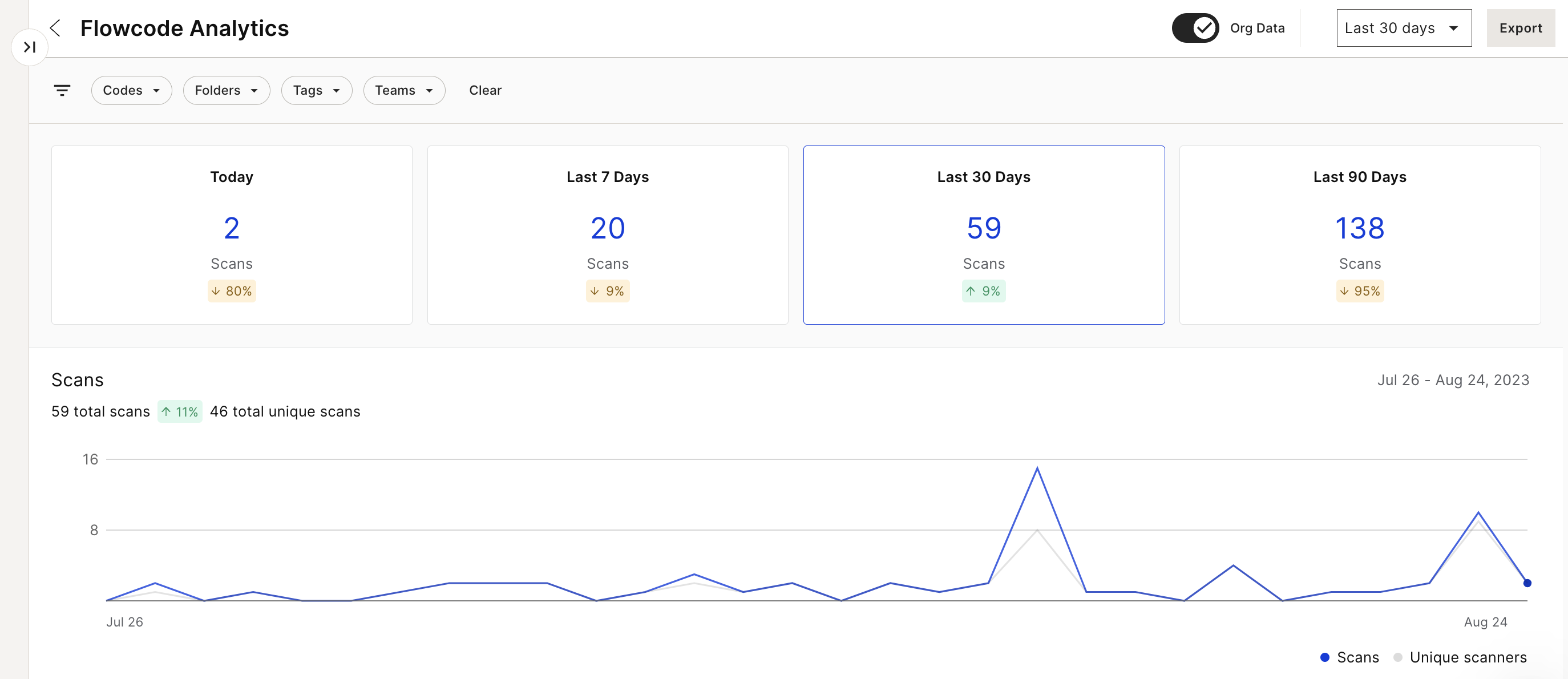Expand the collapsed sidebar panel
1568x679 pixels.
point(30,47)
